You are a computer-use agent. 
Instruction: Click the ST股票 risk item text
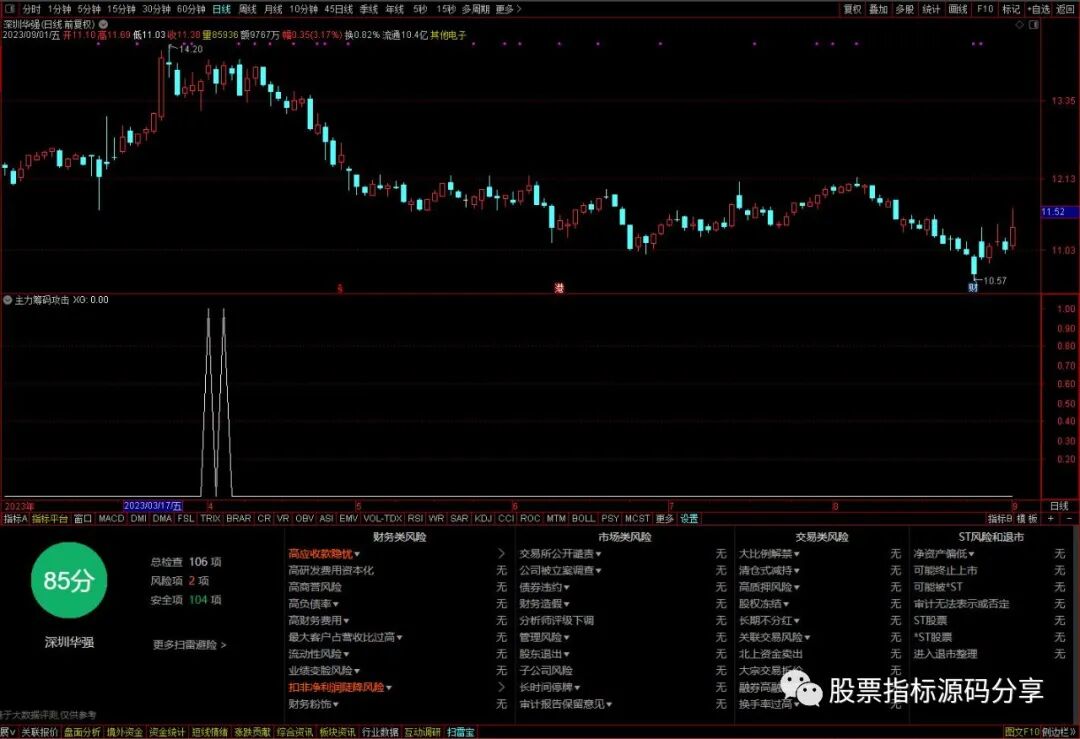[930, 621]
